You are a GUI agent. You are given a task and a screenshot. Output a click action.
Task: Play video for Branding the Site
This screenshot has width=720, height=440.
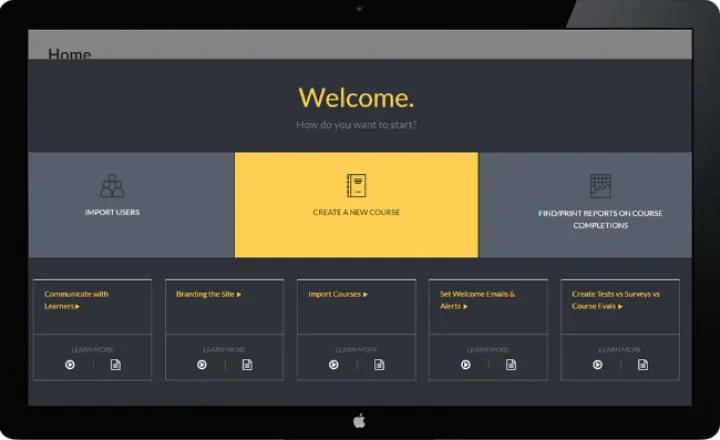click(202, 365)
